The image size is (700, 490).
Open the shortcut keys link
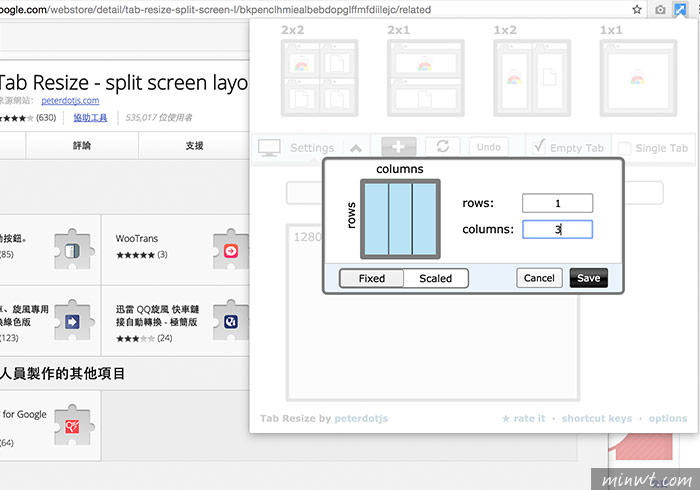597,418
